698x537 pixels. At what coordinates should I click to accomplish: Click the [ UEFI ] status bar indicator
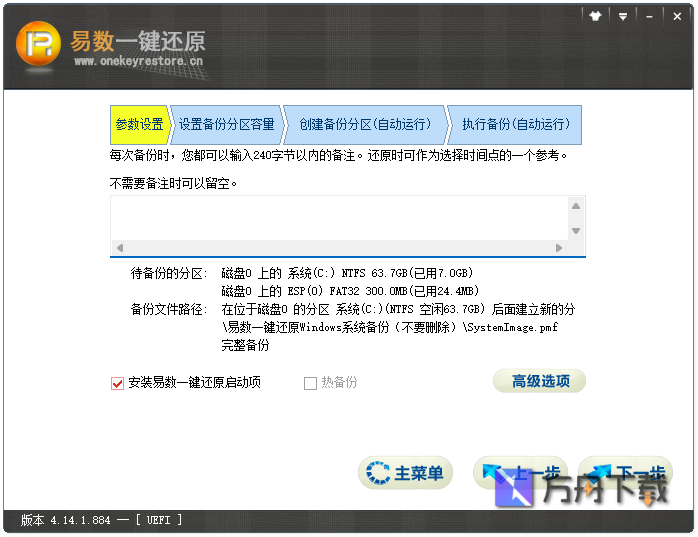pyautogui.click(x=158, y=520)
